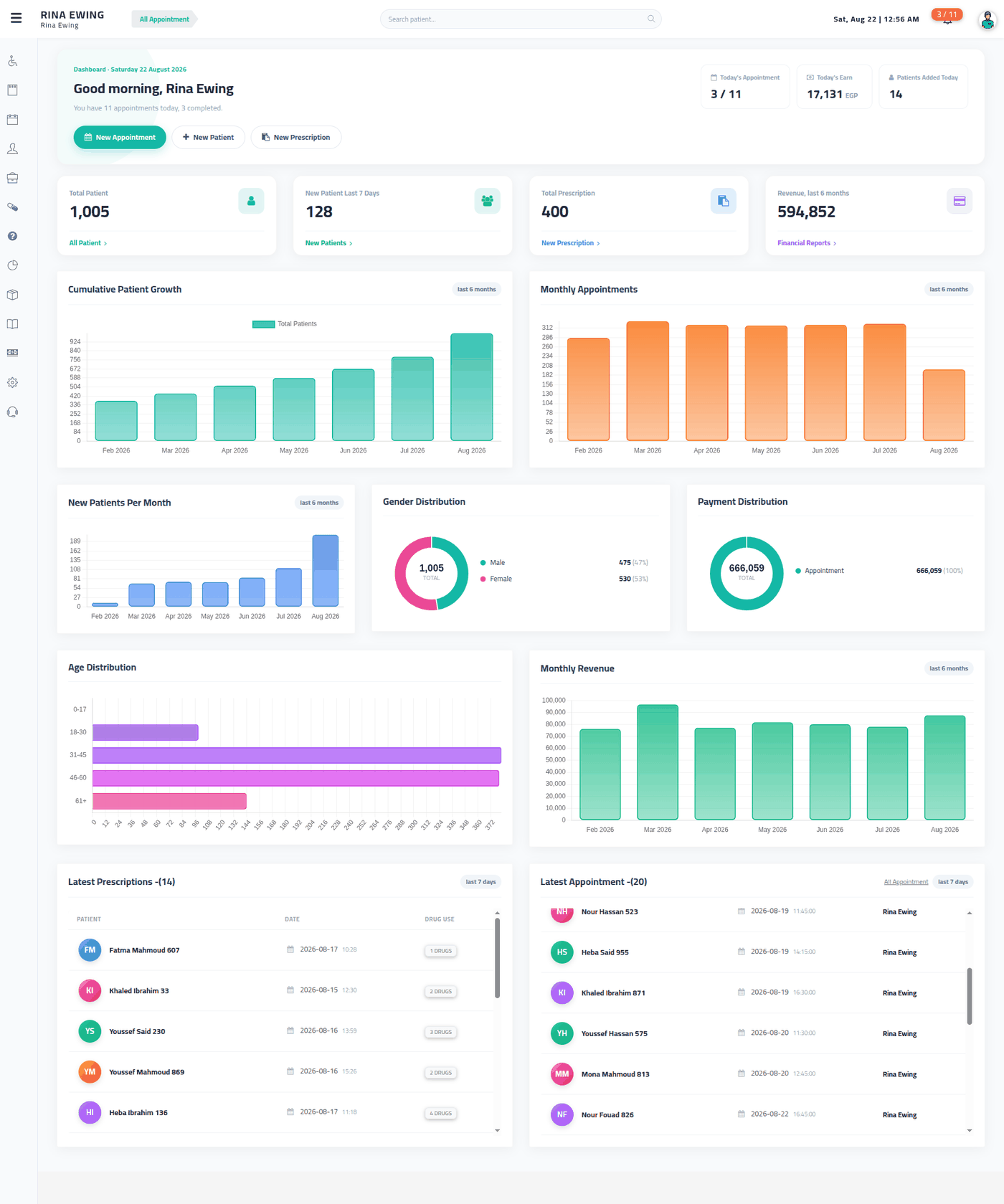Click the Total Patient card person icon

click(251, 201)
